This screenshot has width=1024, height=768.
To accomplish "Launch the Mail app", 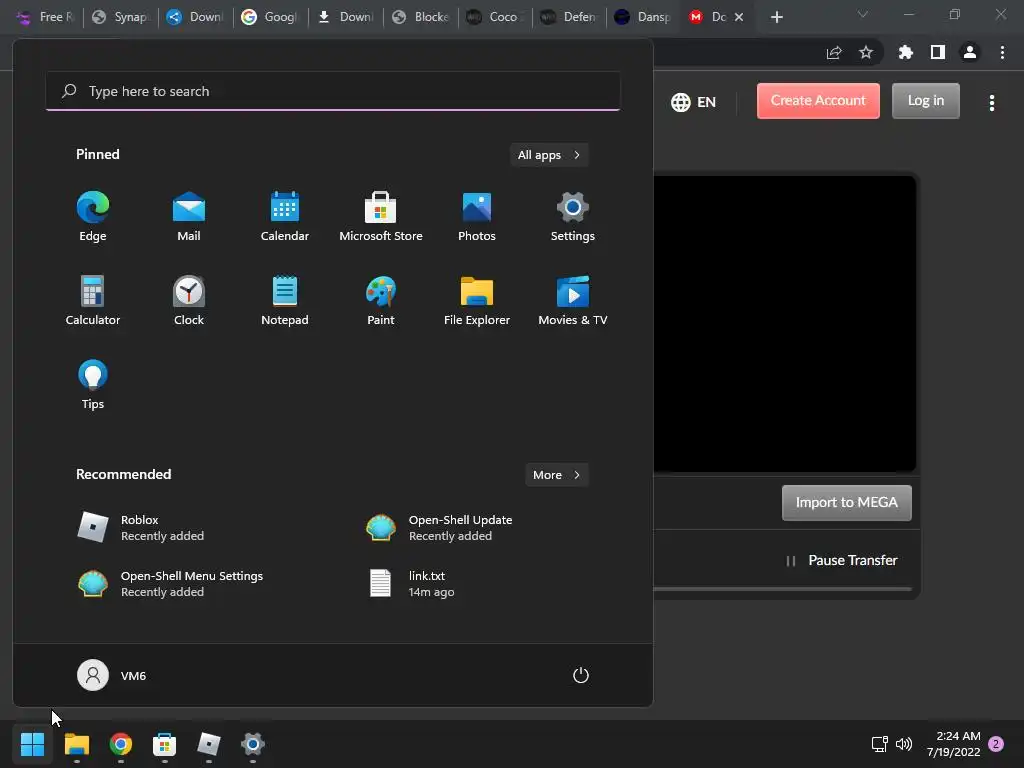I will [x=189, y=217].
